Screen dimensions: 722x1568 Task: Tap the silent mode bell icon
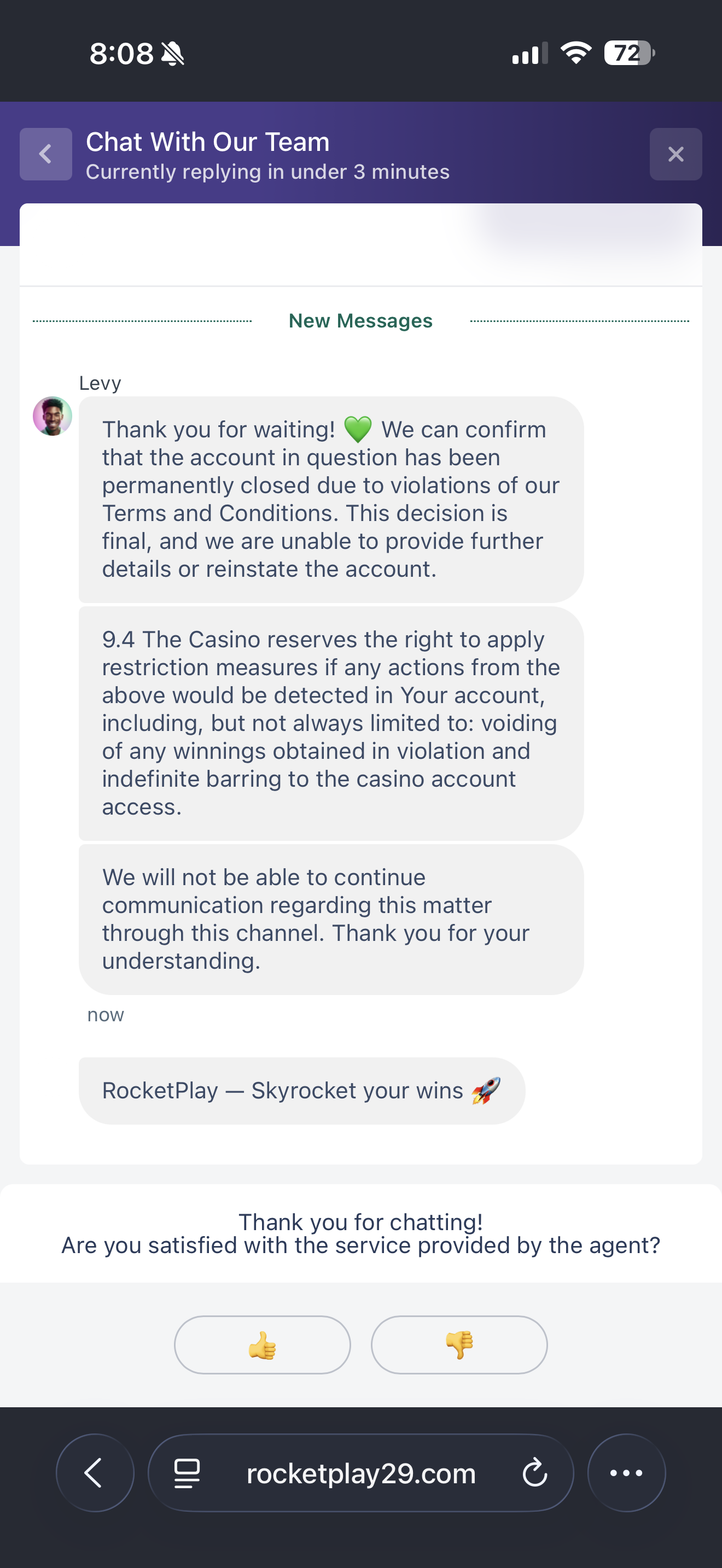[x=173, y=54]
